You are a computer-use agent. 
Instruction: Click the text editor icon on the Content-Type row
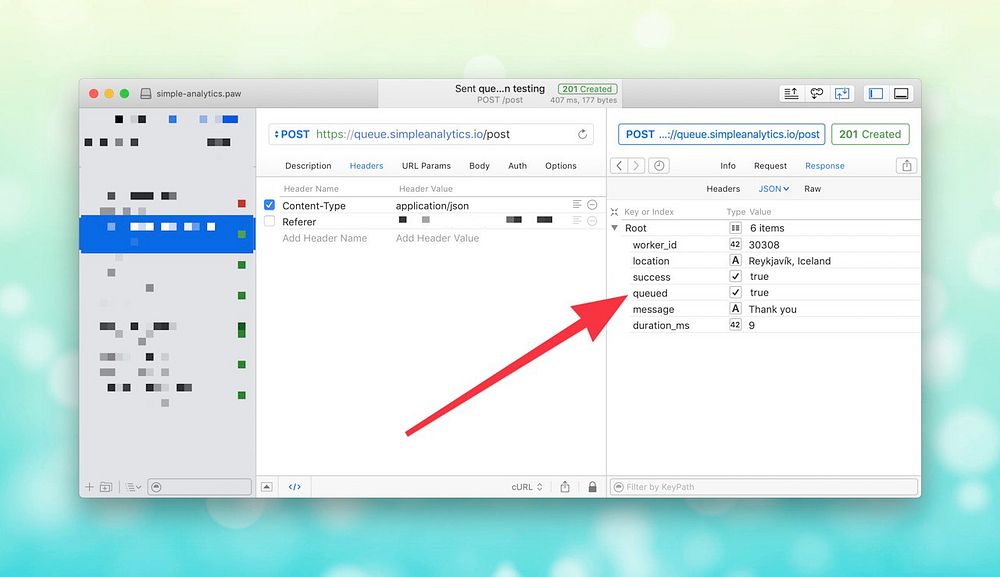point(577,205)
